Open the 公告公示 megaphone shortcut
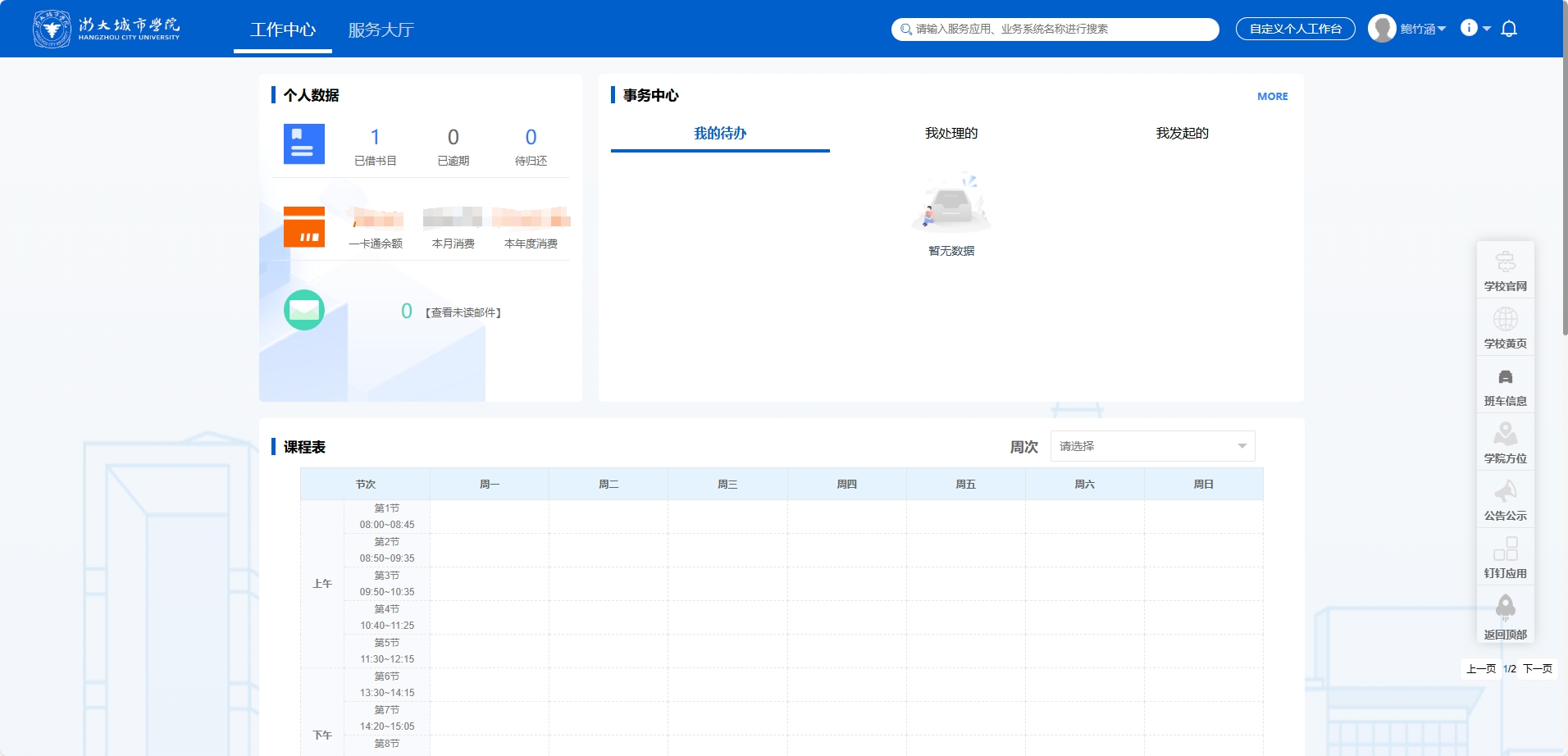 (x=1506, y=500)
